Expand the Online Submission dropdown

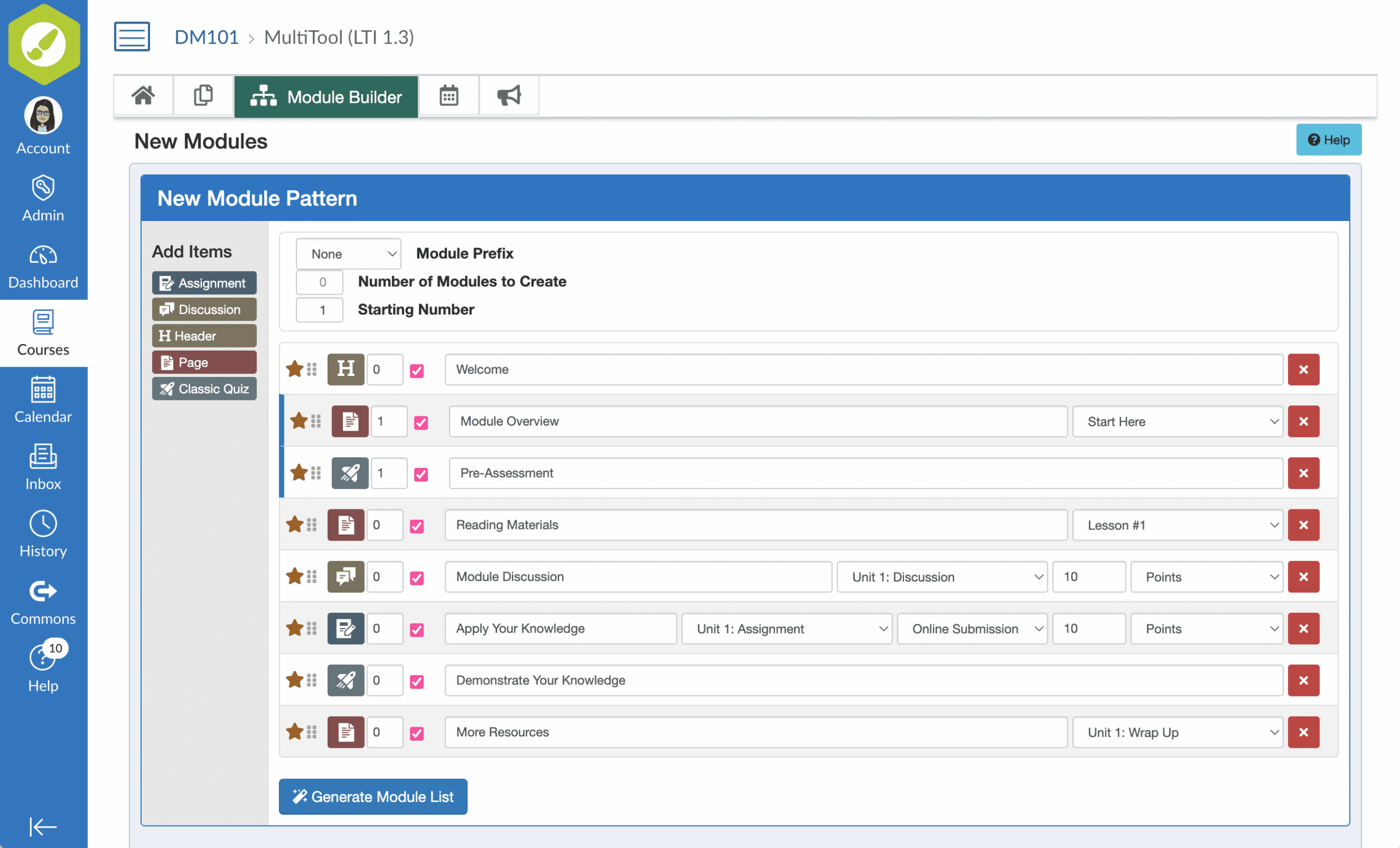pyautogui.click(x=972, y=629)
